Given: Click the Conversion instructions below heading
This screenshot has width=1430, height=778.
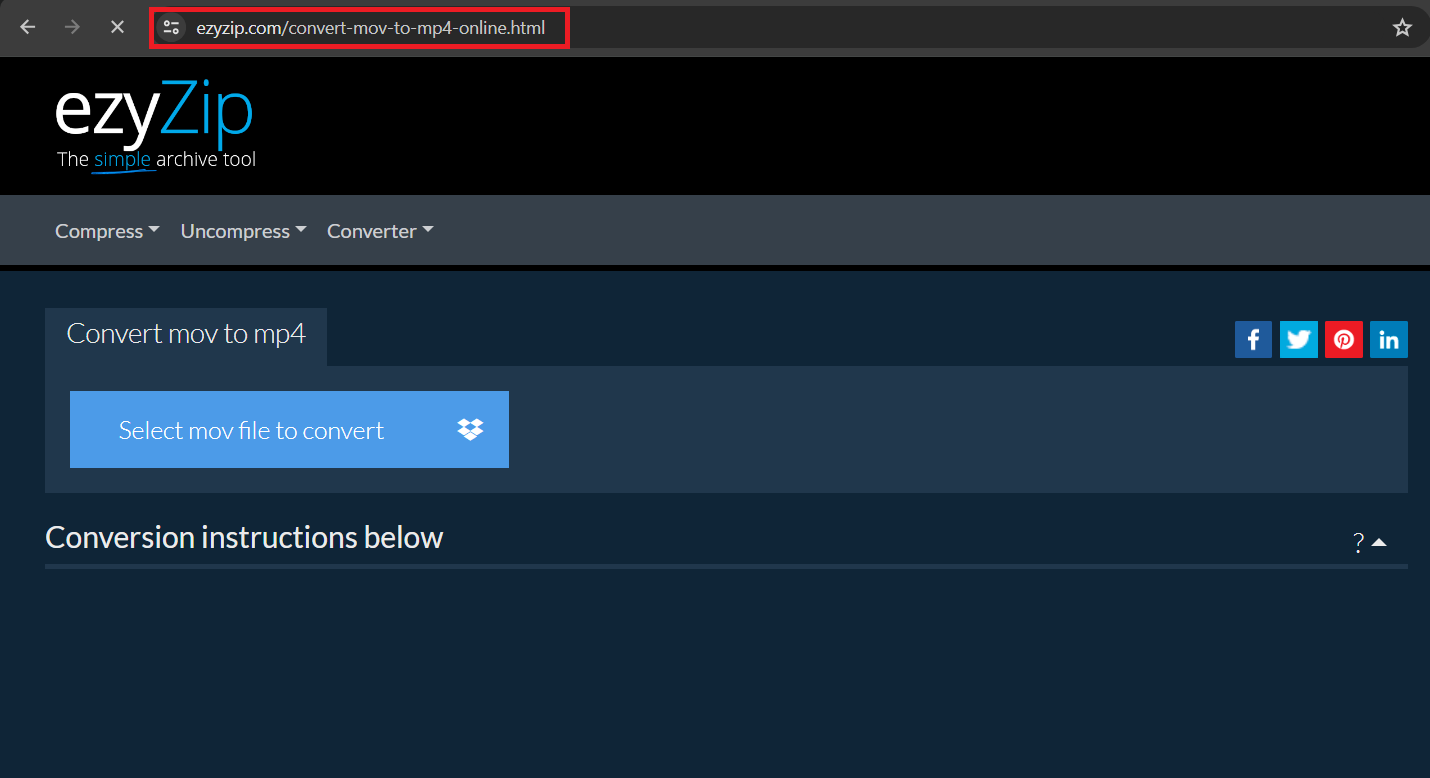Looking at the screenshot, I should coord(244,537).
